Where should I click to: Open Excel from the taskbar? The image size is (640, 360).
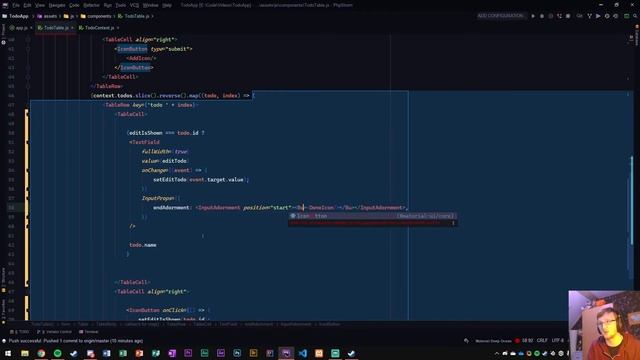123,353
